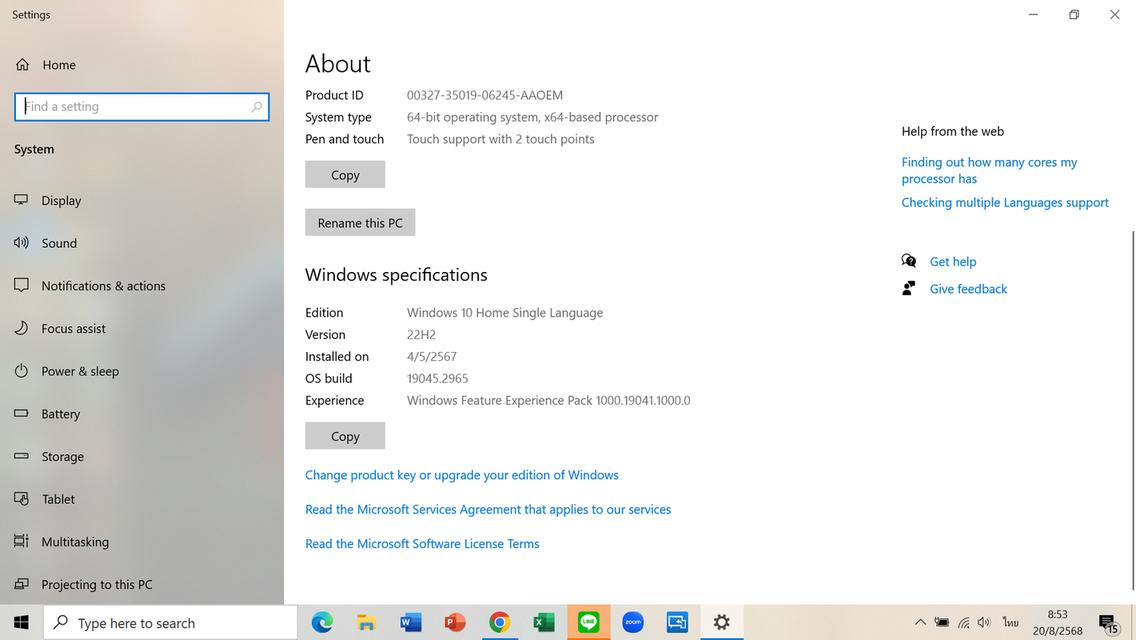Image resolution: width=1136 pixels, height=640 pixels.
Task: Open the Action Center notifications icon
Action: pyautogui.click(x=1108, y=623)
